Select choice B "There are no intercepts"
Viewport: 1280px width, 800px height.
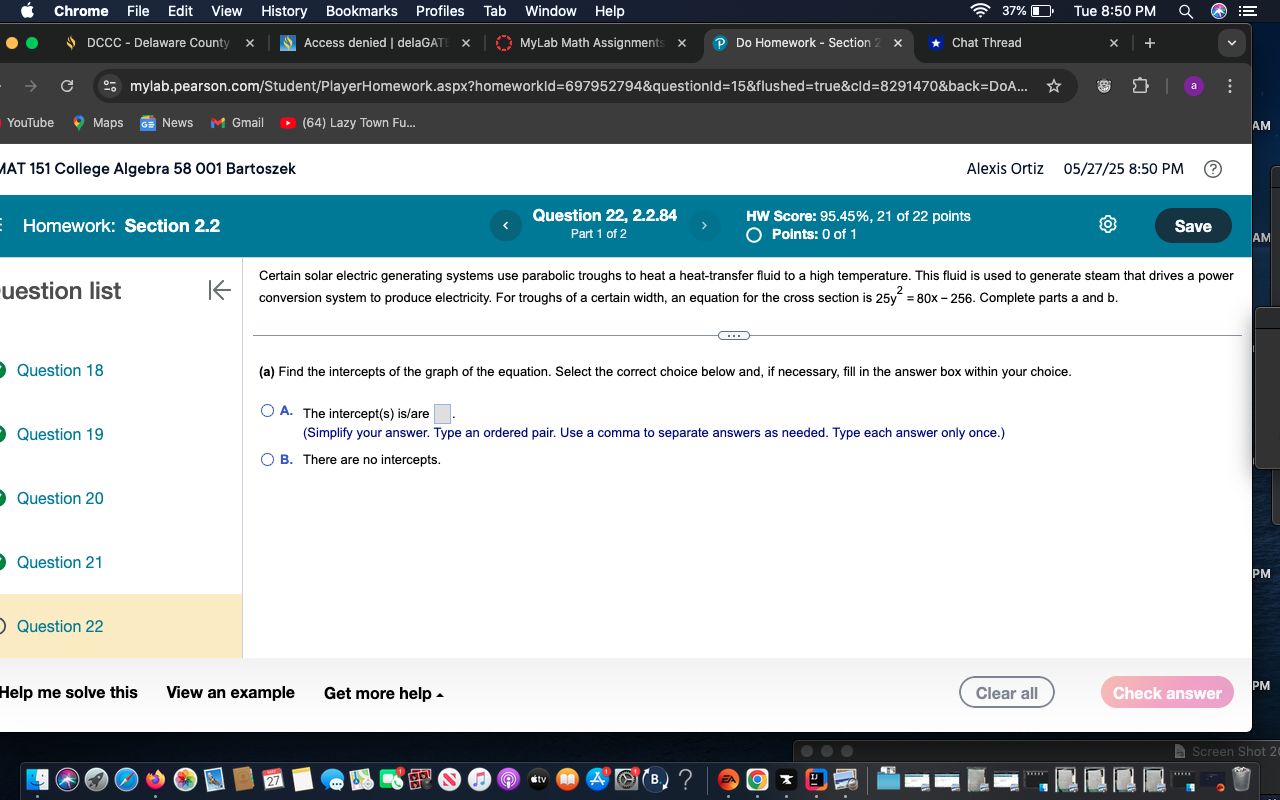[x=267, y=459]
